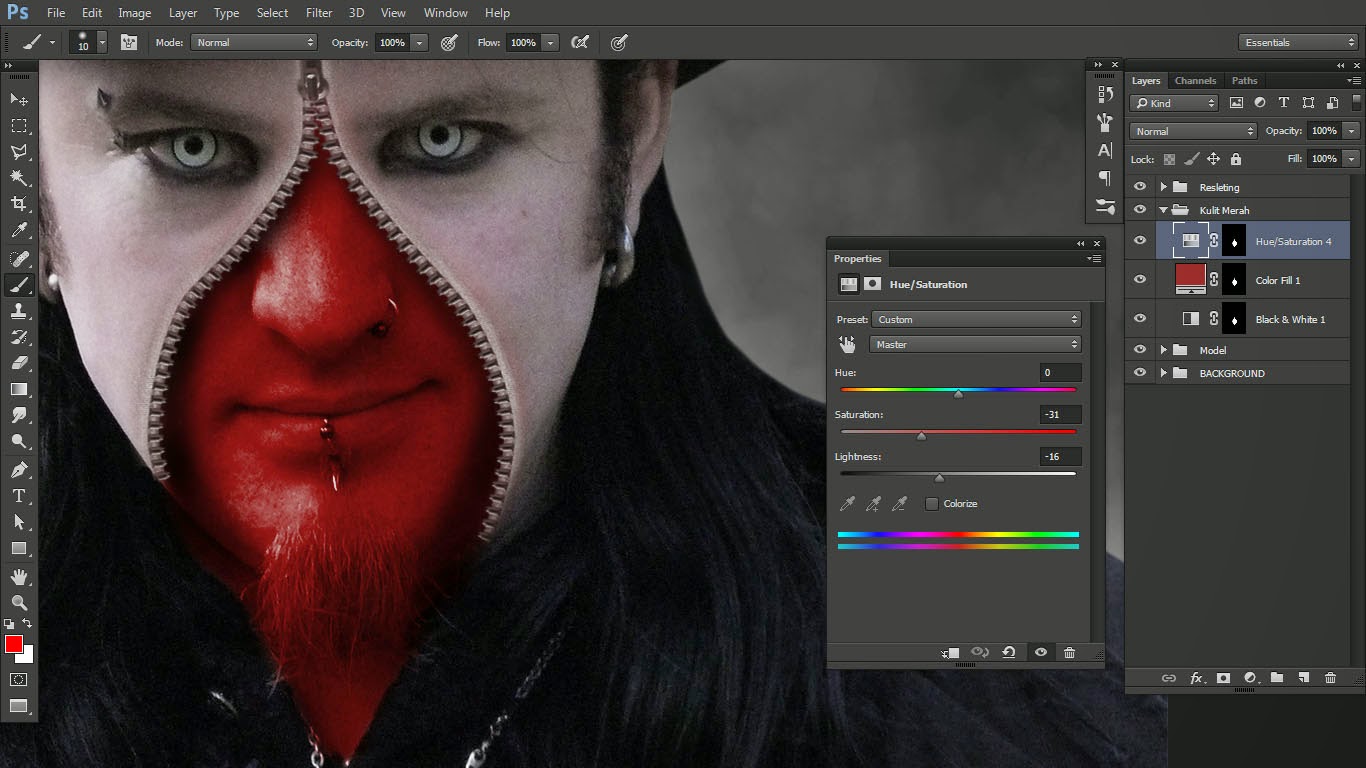Open the layer effects fx menu
This screenshot has width=1366, height=768.
point(1196,678)
